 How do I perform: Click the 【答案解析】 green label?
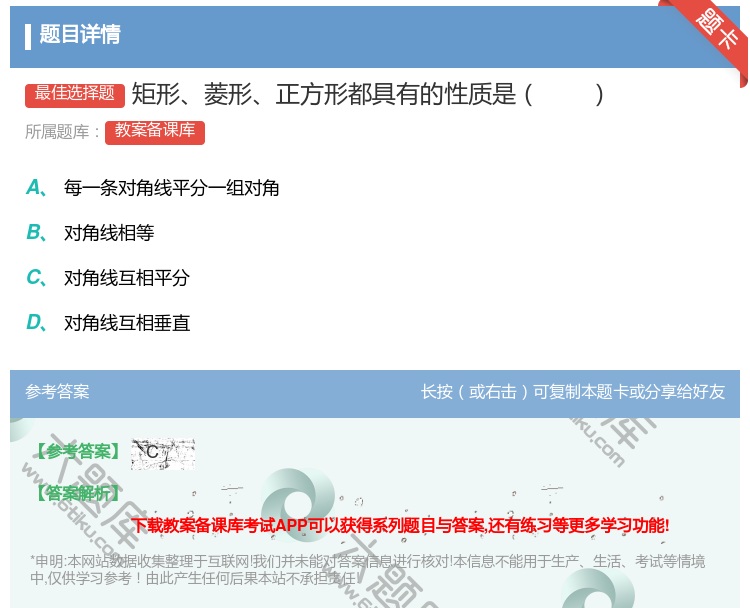coord(78,493)
